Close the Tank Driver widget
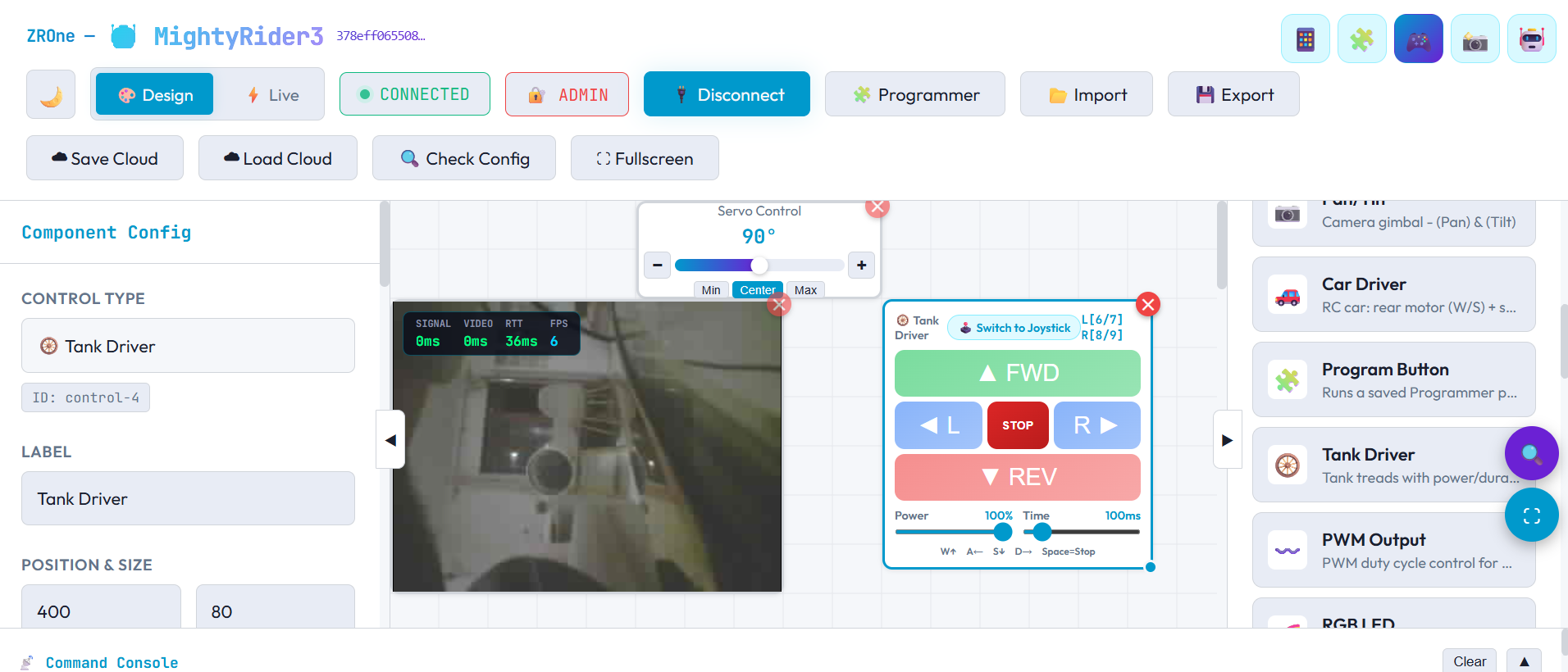 [x=1148, y=305]
